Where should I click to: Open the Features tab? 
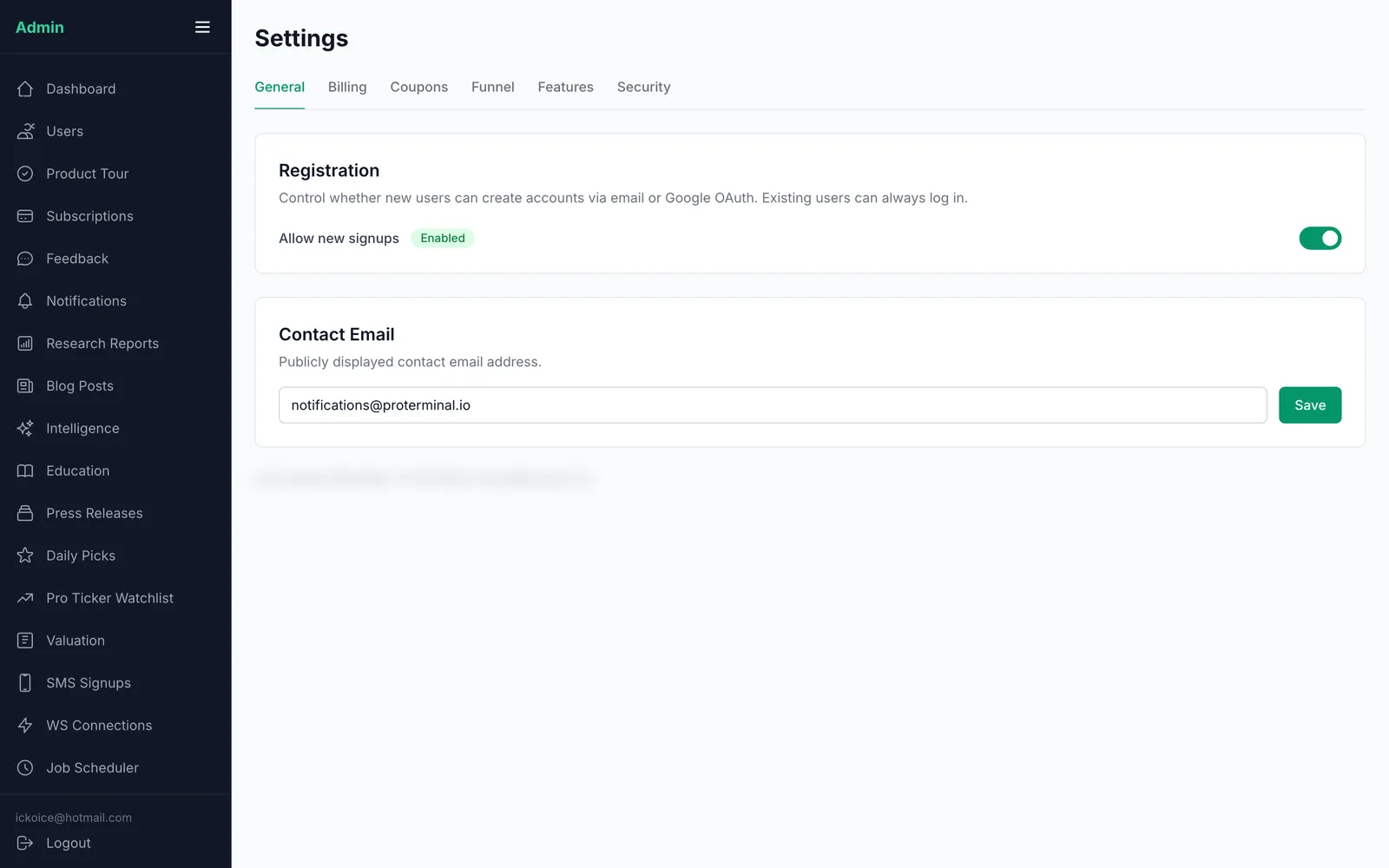pyautogui.click(x=565, y=87)
